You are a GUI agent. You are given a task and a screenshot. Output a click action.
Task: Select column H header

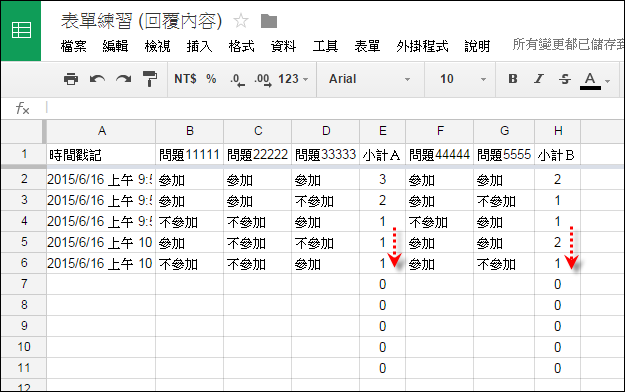click(x=558, y=131)
